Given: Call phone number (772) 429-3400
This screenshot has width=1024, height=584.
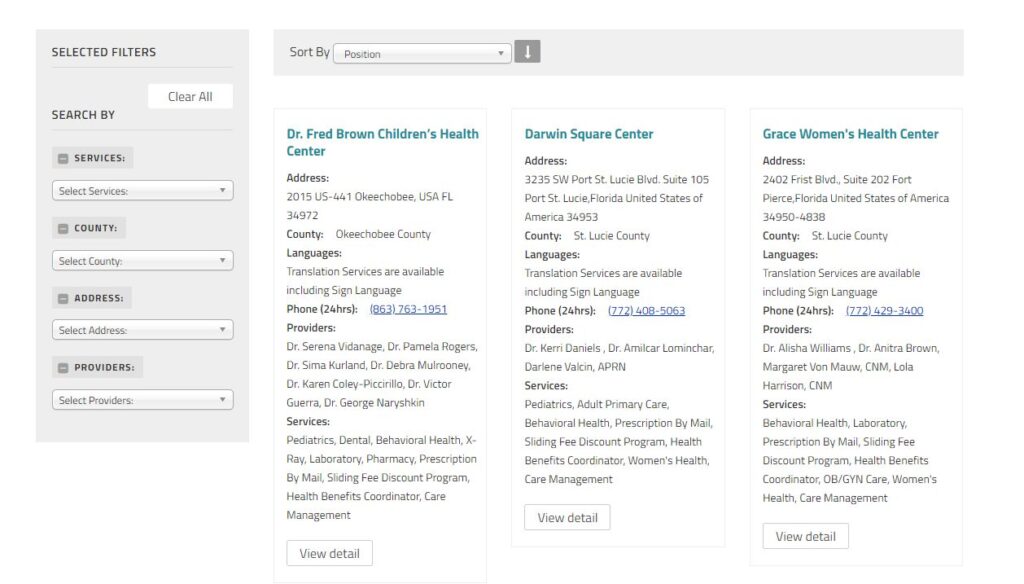Looking at the screenshot, I should pyautogui.click(x=884, y=311).
